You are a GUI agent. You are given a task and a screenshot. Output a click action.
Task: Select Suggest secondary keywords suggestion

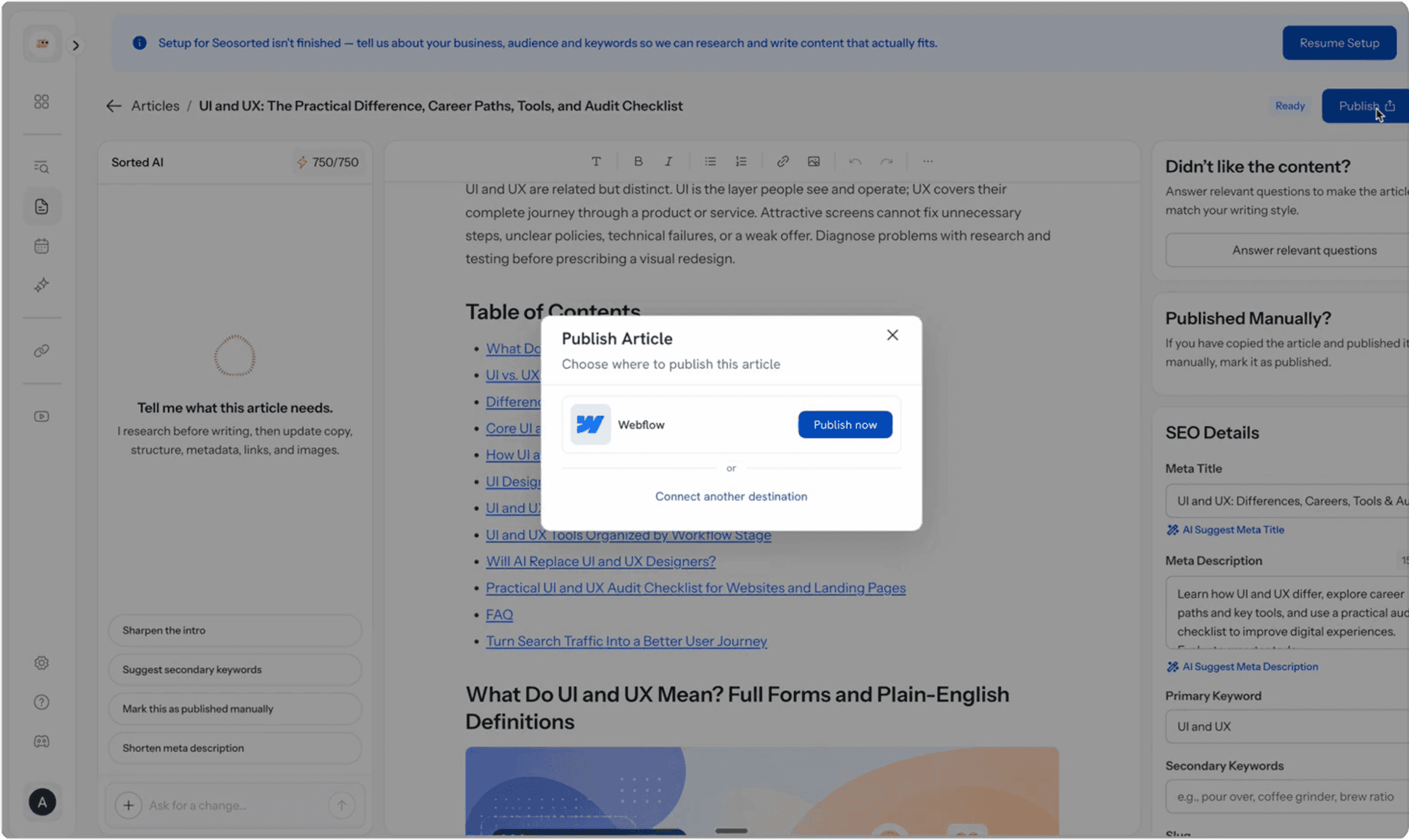click(x=235, y=670)
